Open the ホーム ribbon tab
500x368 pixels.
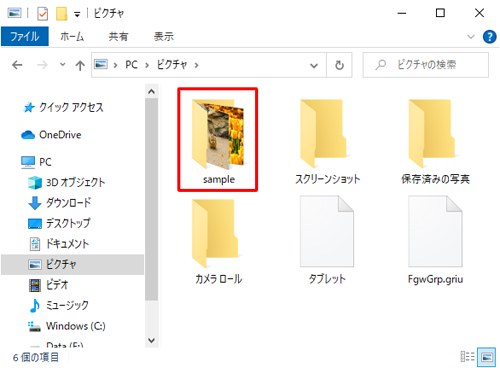(x=72, y=36)
